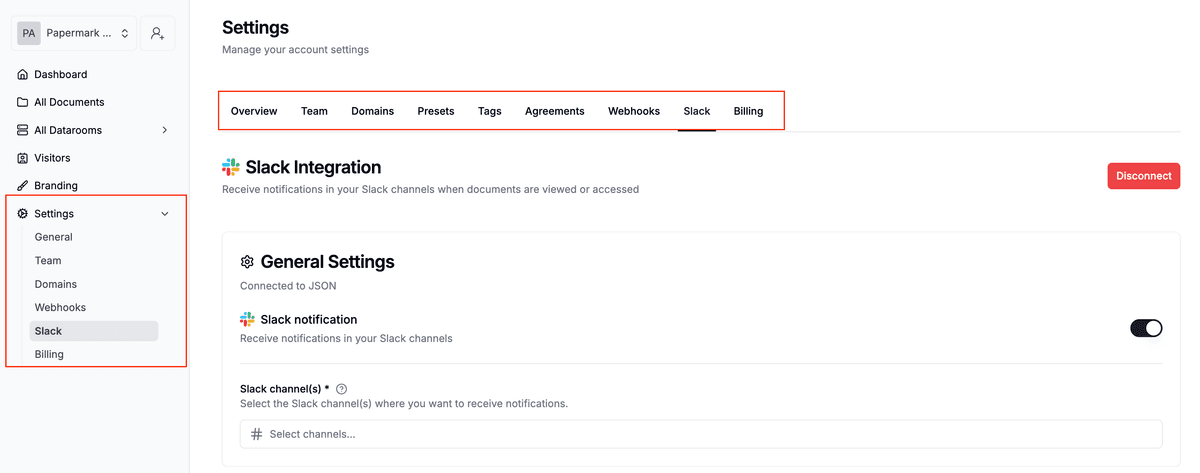Turn off the Slack notification switch
Screen dimensions: 1200x473
click(1146, 328)
